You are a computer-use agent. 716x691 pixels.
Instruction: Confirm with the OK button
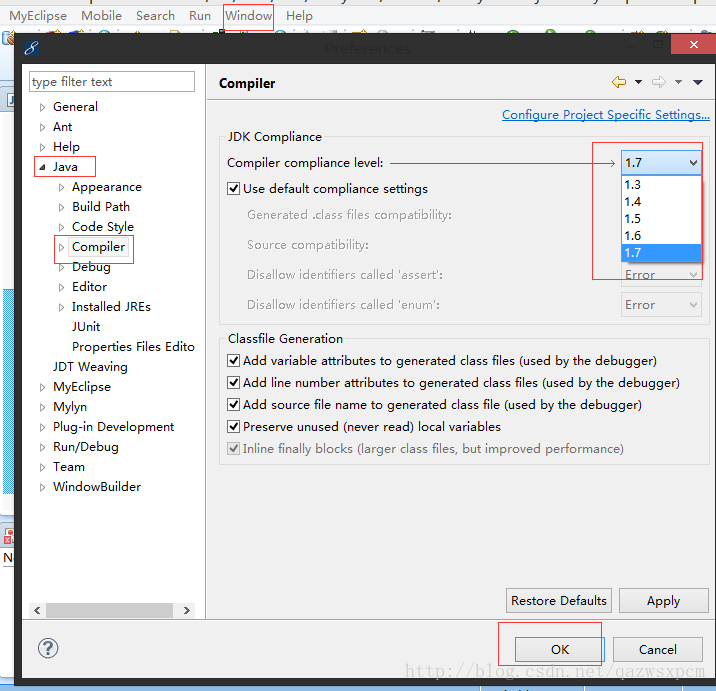[560, 649]
